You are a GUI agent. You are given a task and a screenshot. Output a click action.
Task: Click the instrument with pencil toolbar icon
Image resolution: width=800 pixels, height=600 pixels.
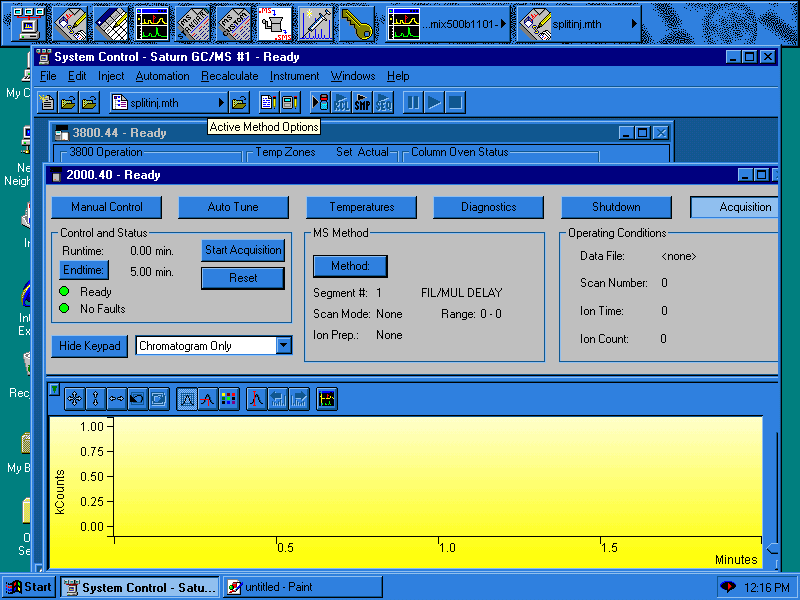coord(290,103)
